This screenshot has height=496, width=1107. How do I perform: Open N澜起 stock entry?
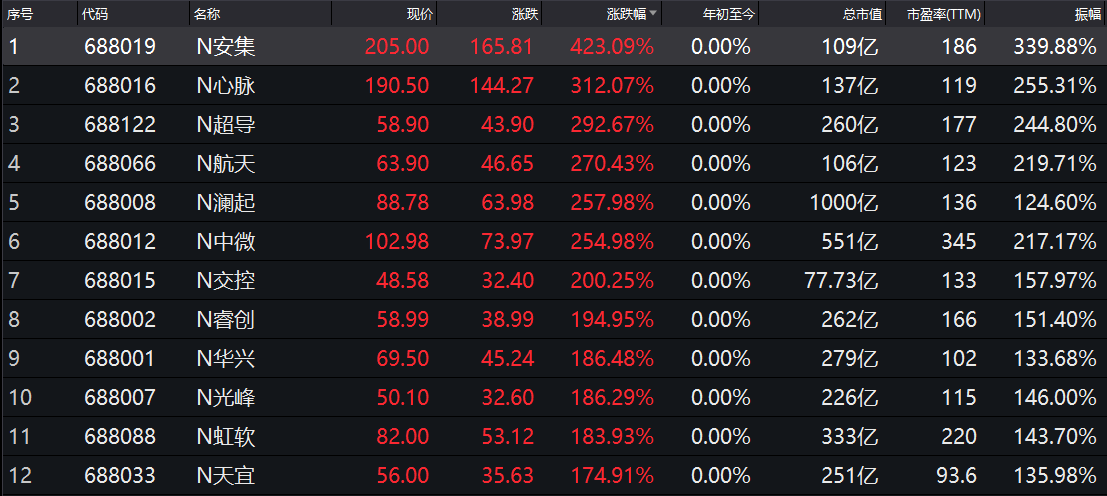pyautogui.click(x=226, y=203)
